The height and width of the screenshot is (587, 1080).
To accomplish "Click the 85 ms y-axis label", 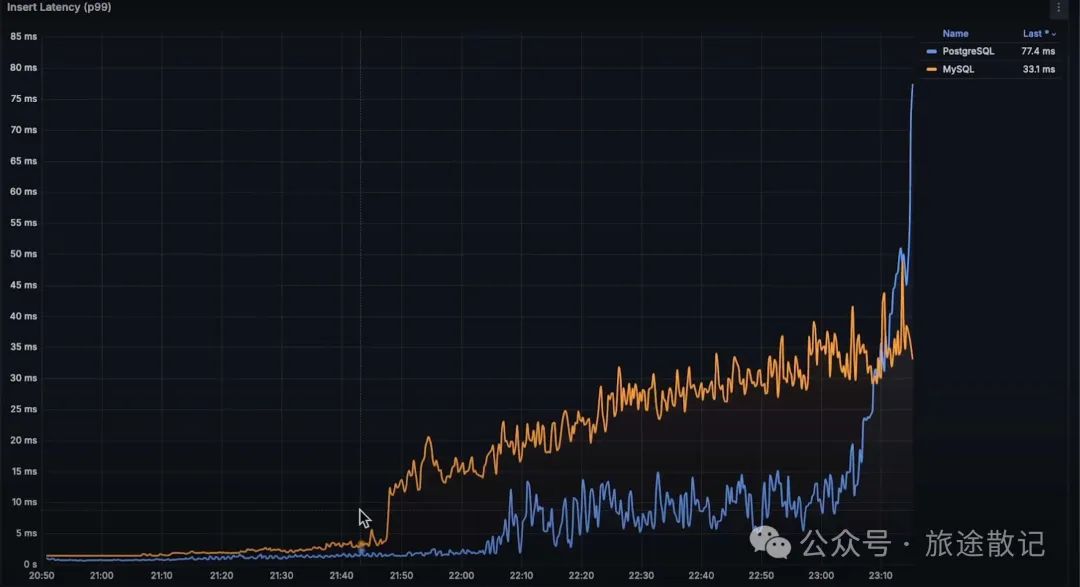I will point(23,37).
